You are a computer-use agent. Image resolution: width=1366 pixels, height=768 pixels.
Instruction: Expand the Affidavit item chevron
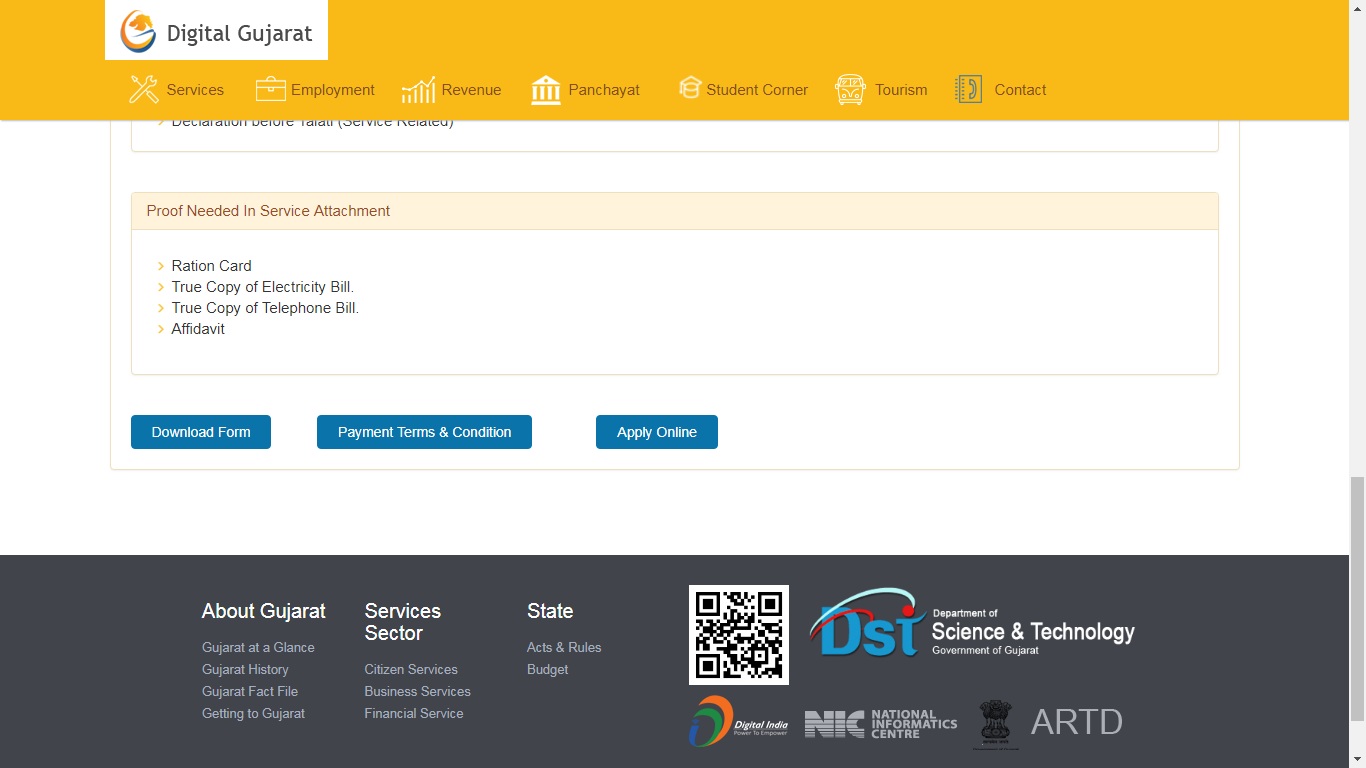[161, 328]
